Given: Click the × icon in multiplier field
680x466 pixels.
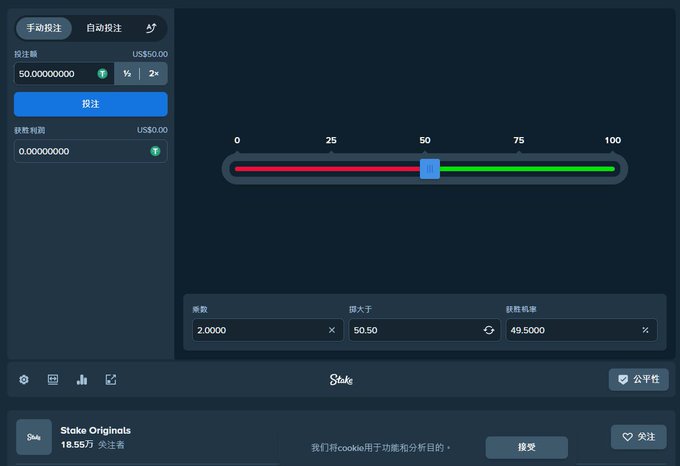Looking at the screenshot, I should pos(332,330).
